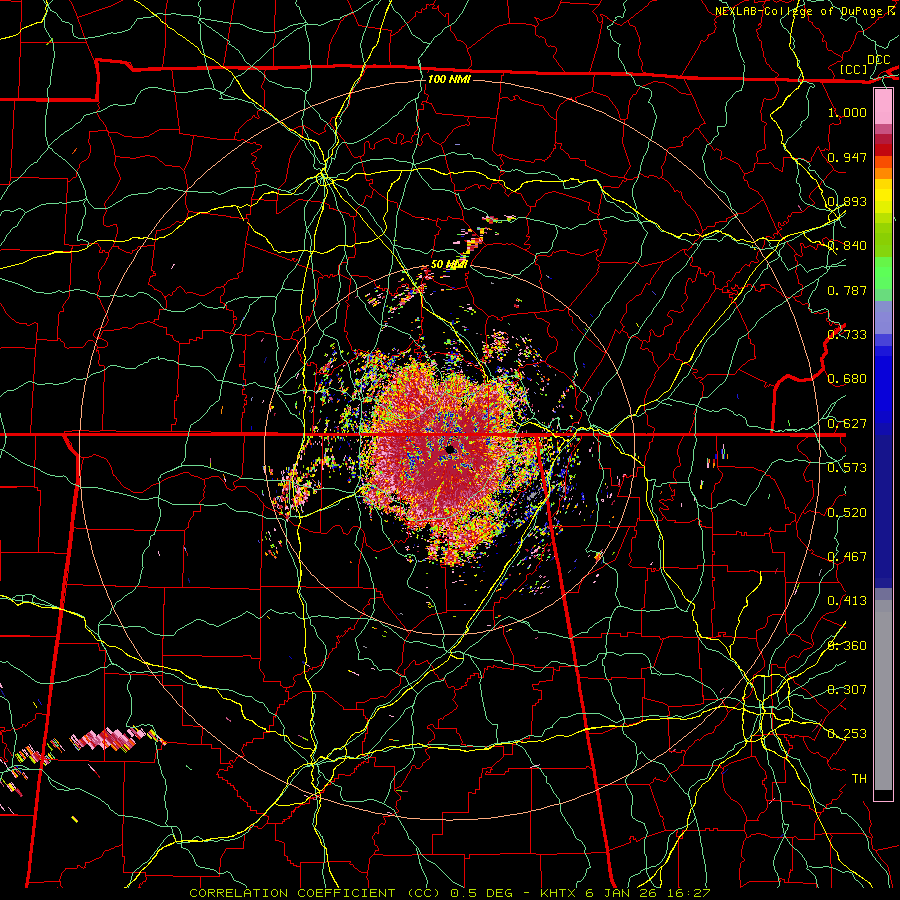
Task: Click the 0.520 scale value
Action: pos(847,512)
